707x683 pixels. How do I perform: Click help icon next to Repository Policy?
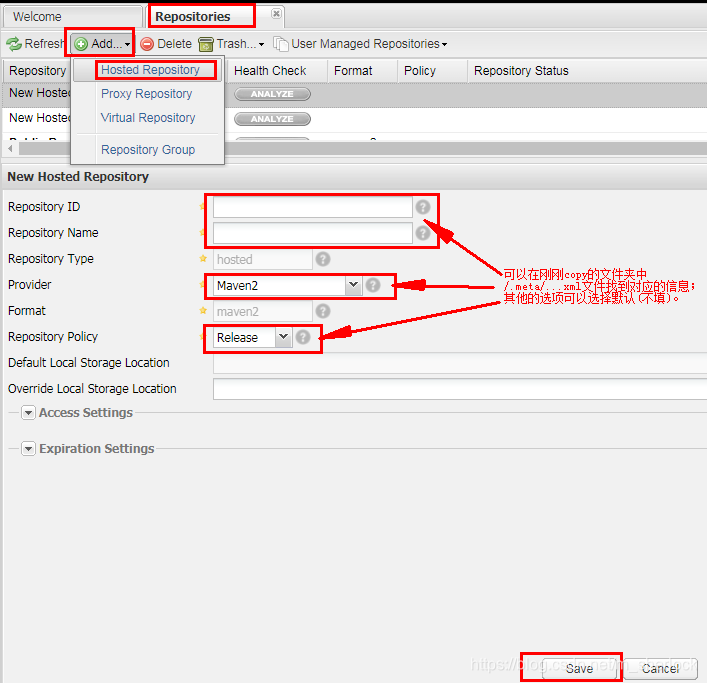[x=303, y=337]
